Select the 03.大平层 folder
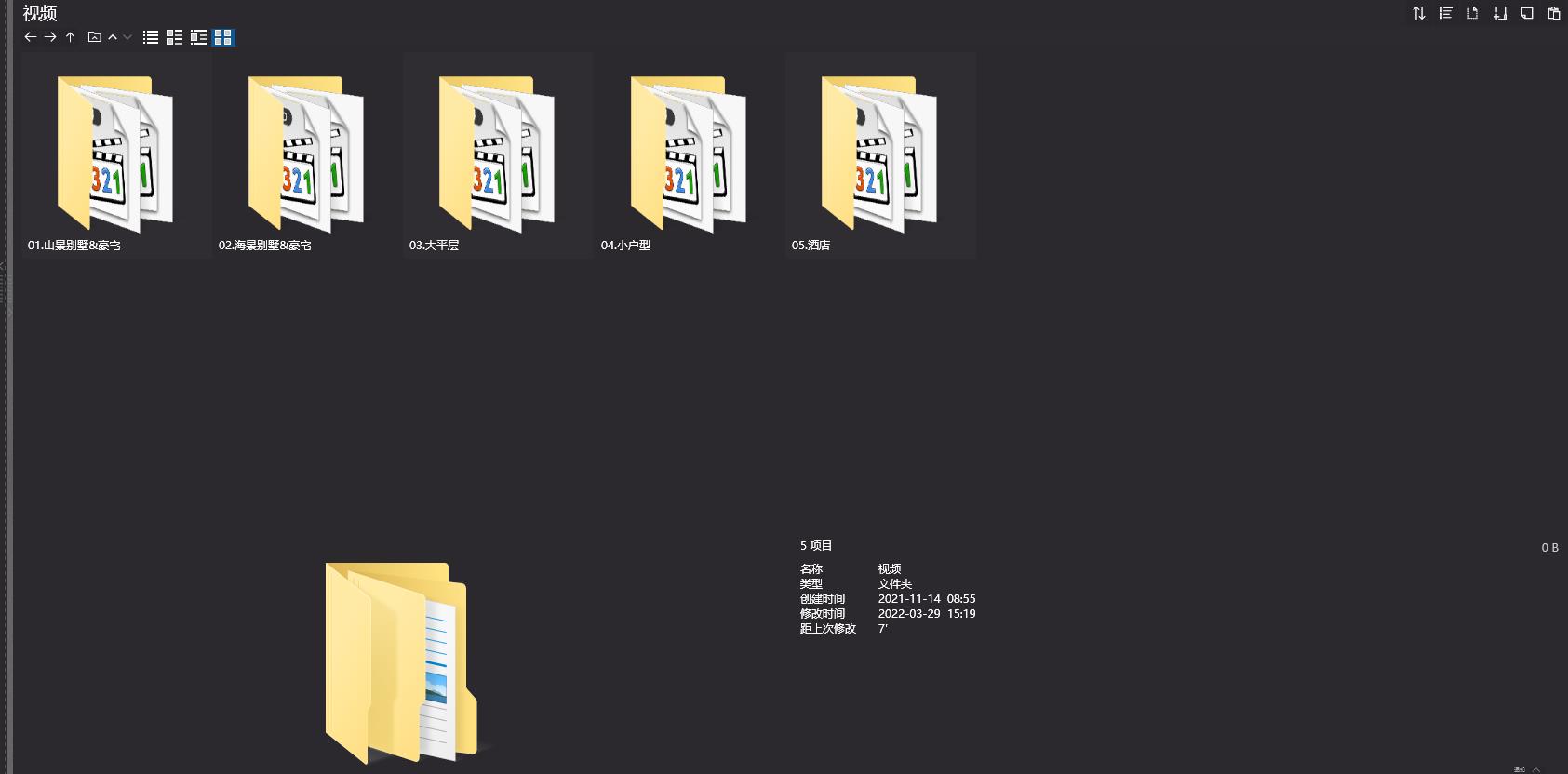The height and width of the screenshot is (774, 1568). click(498, 154)
